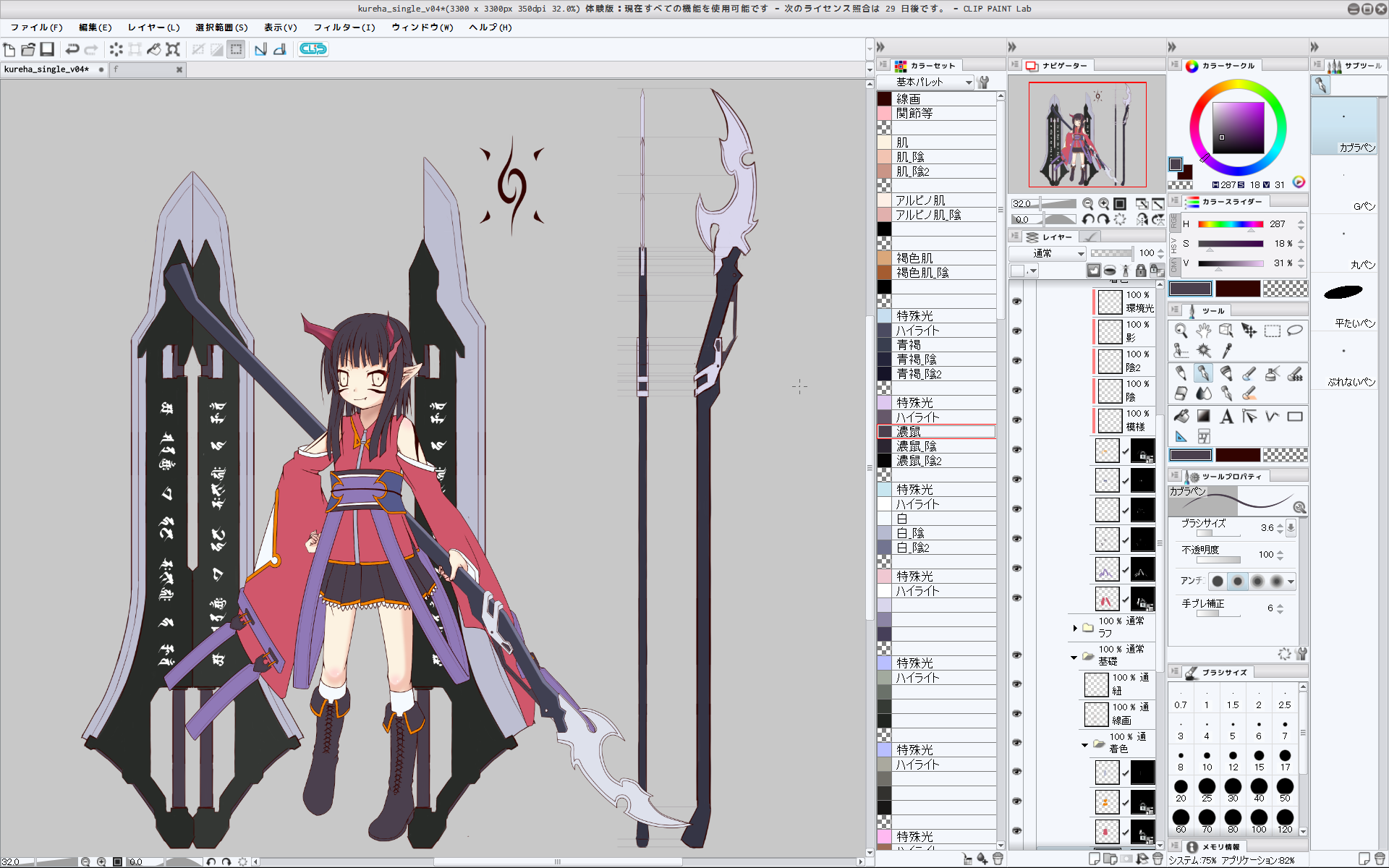
Task: Hide the 模様 layer with its eye
Action: pos(1016,420)
